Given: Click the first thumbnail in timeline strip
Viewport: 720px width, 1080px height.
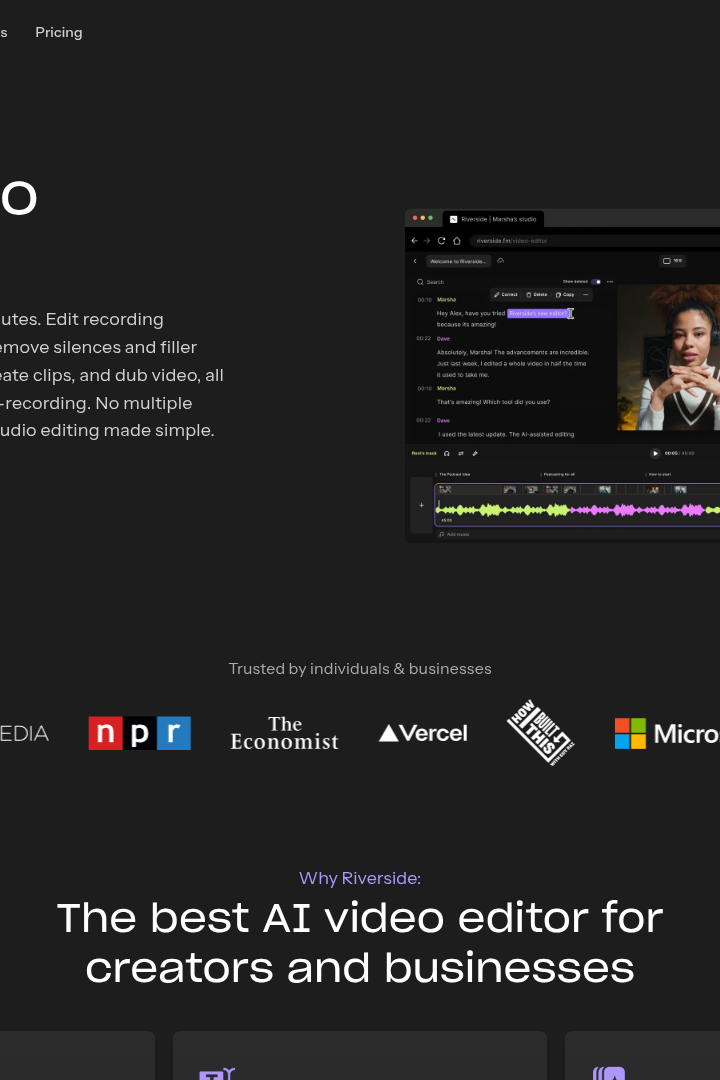Looking at the screenshot, I should pos(445,490).
